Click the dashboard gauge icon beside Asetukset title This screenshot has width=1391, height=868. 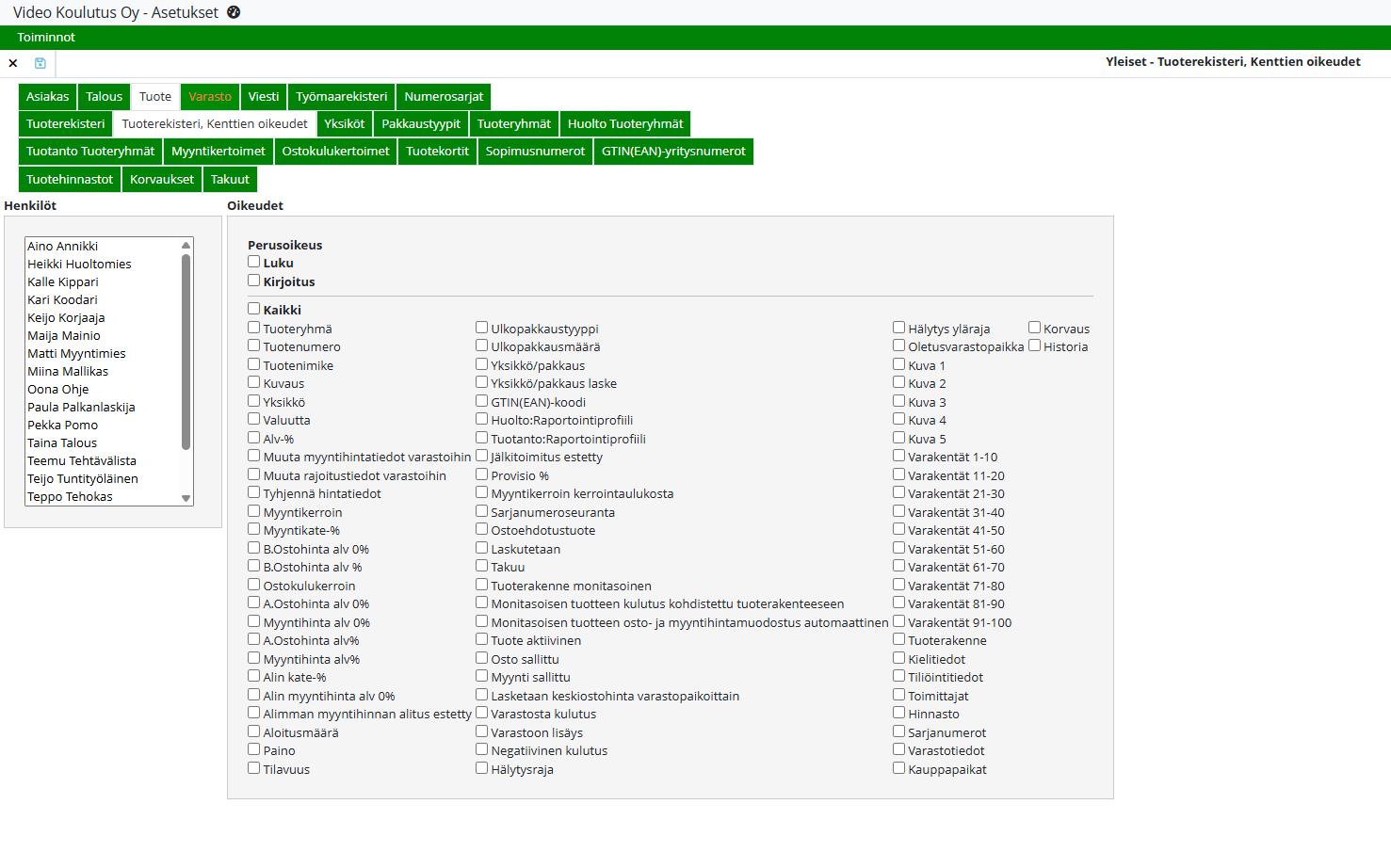point(234,12)
